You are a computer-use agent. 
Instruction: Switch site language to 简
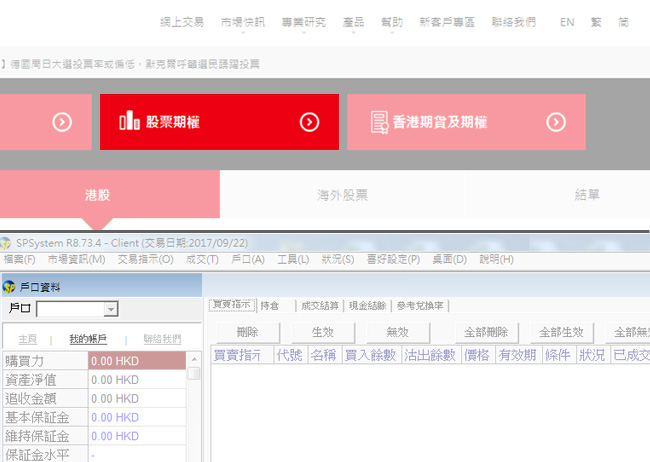[x=623, y=22]
